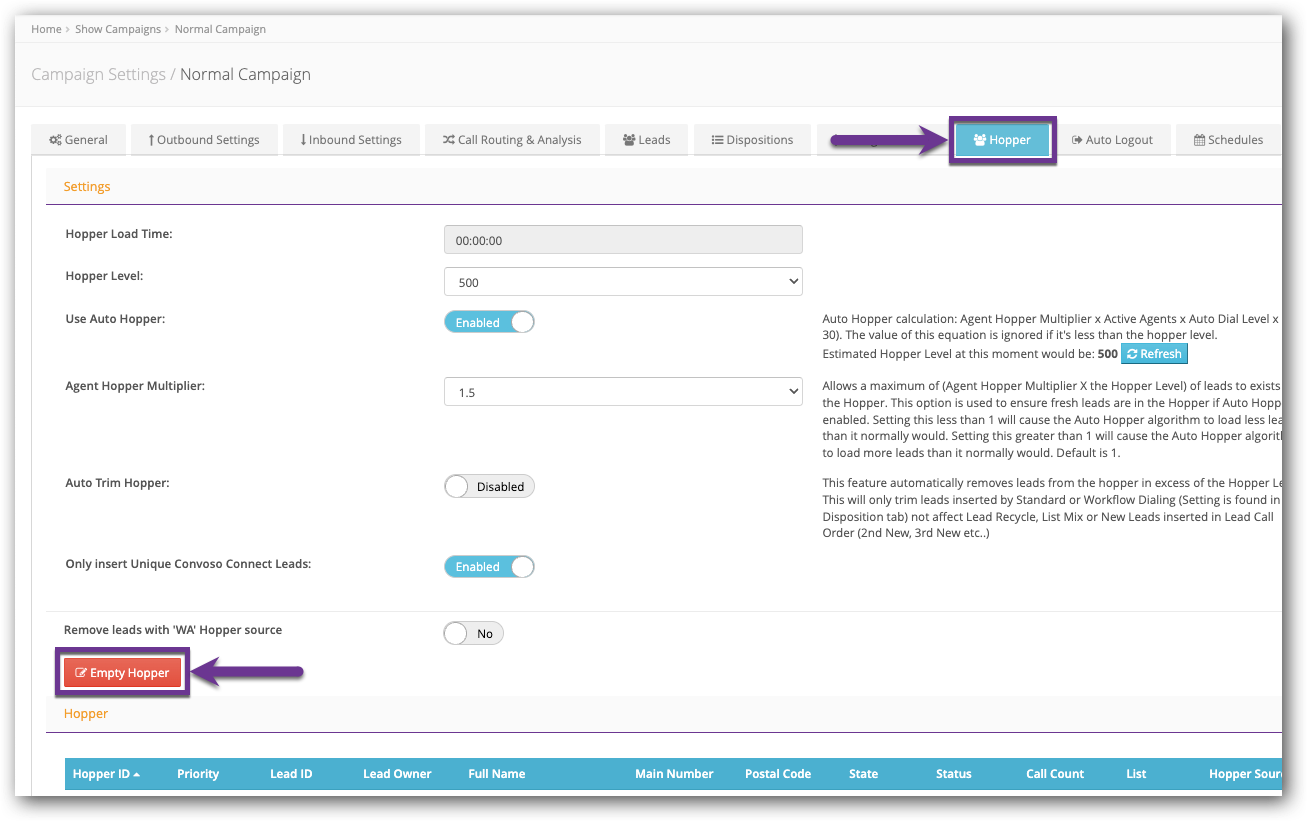1307x821 pixels.
Task: Switch to the General tab
Action: (x=79, y=140)
